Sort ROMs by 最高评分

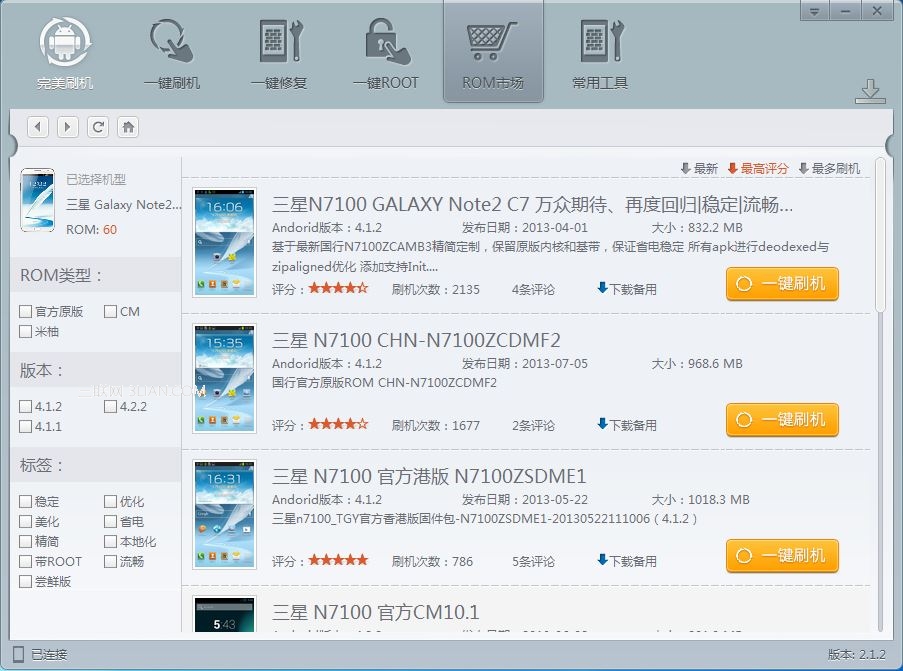coord(758,169)
